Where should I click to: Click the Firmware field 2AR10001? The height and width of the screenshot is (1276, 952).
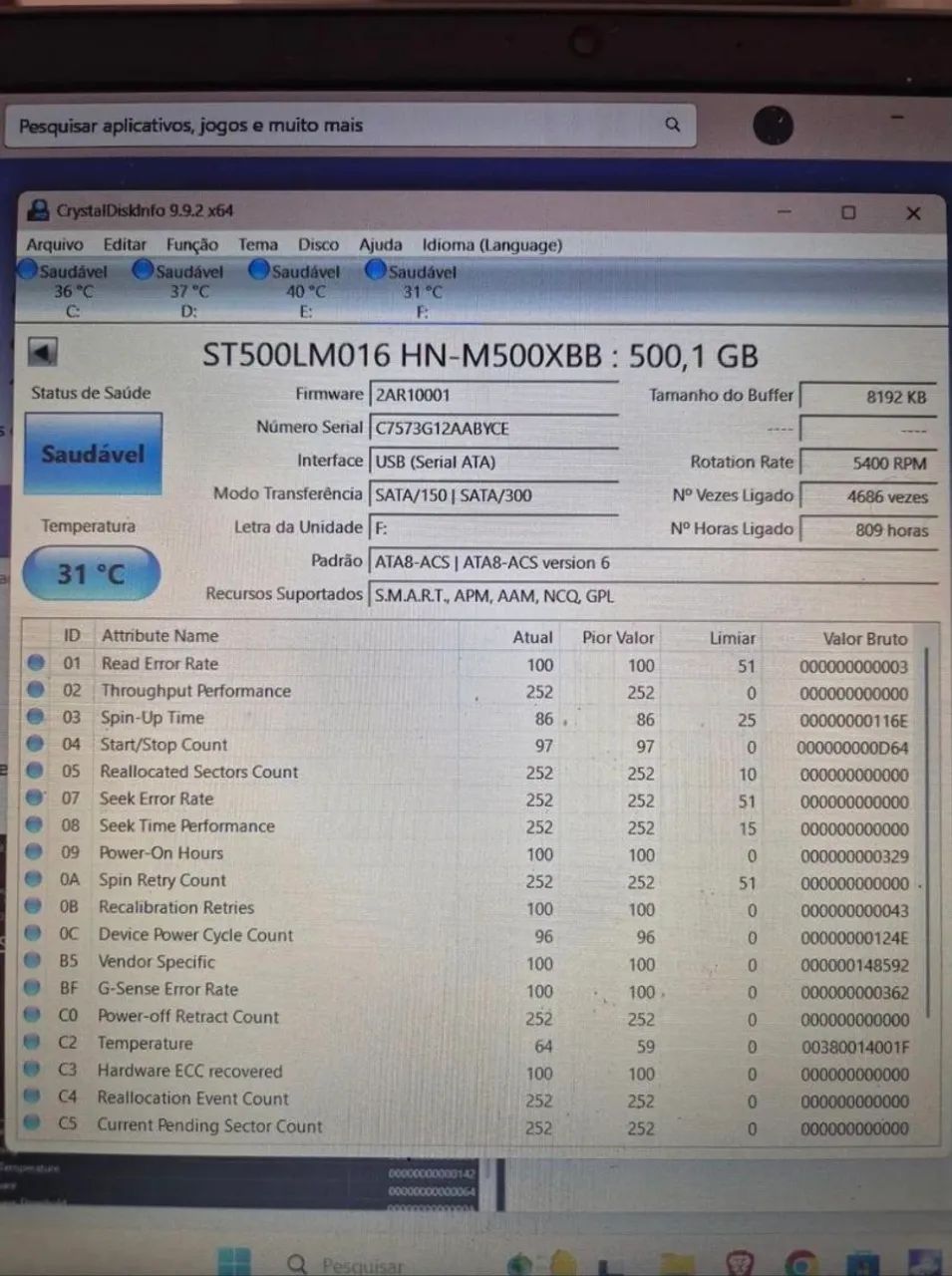pyautogui.click(x=494, y=395)
